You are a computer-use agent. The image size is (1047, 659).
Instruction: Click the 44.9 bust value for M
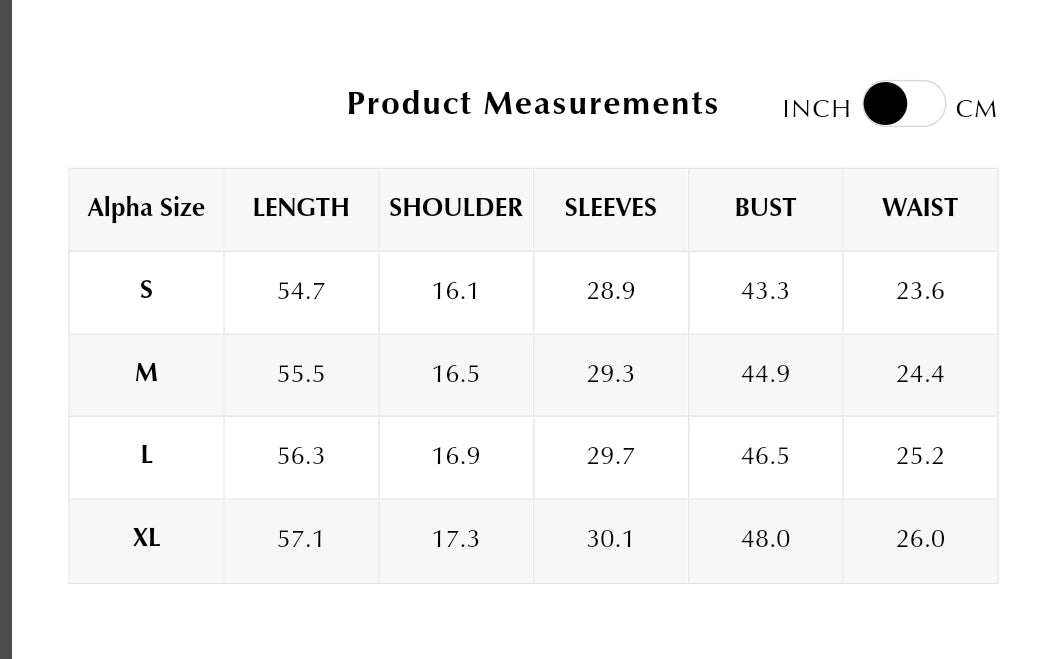(765, 374)
